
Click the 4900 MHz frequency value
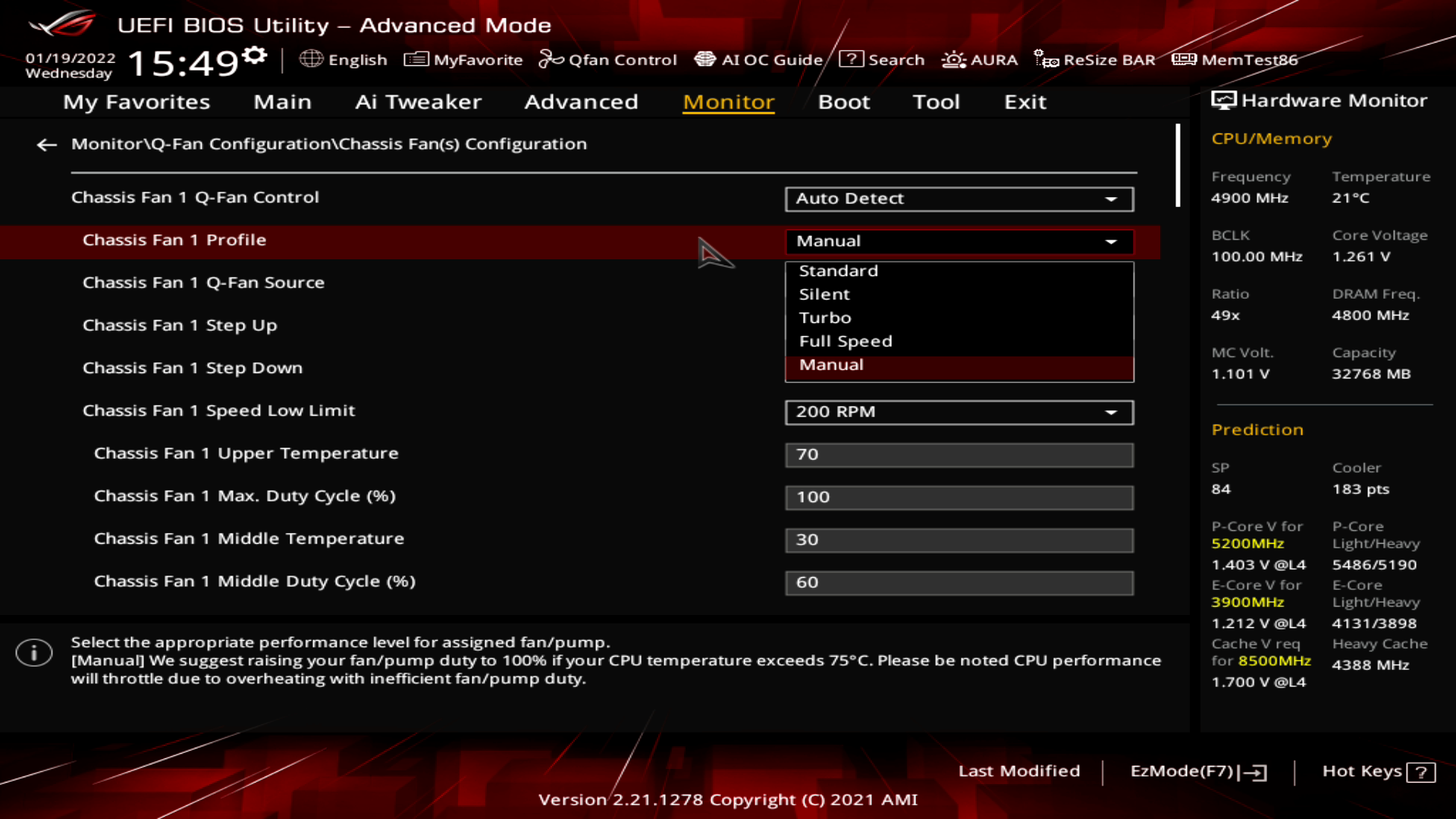pos(1250,198)
